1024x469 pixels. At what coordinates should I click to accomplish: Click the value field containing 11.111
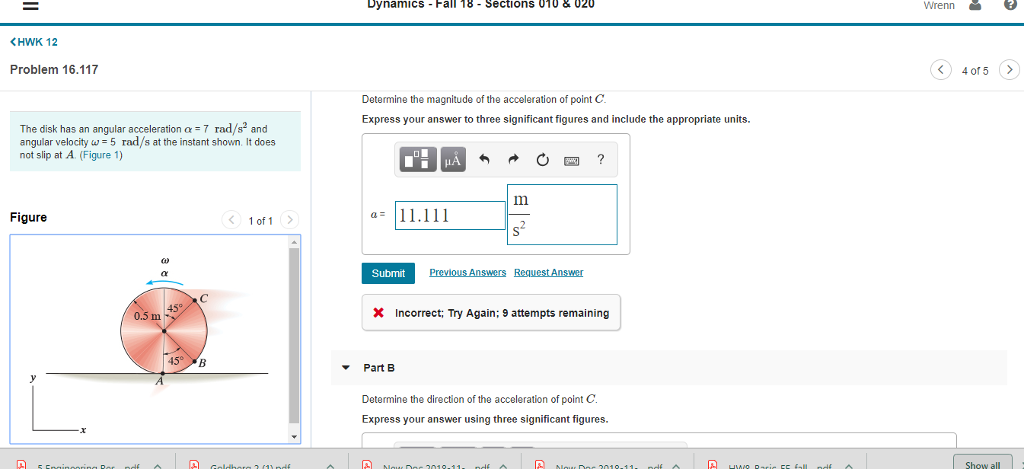click(x=450, y=216)
